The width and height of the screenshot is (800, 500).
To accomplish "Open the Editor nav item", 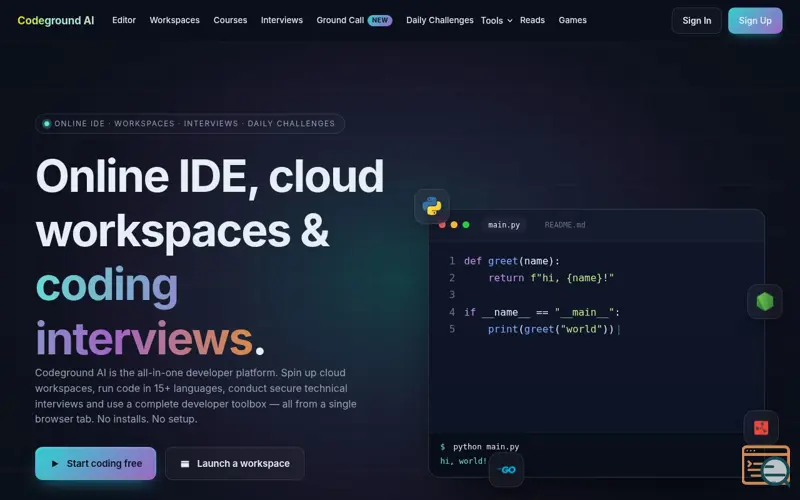I will (x=124, y=20).
